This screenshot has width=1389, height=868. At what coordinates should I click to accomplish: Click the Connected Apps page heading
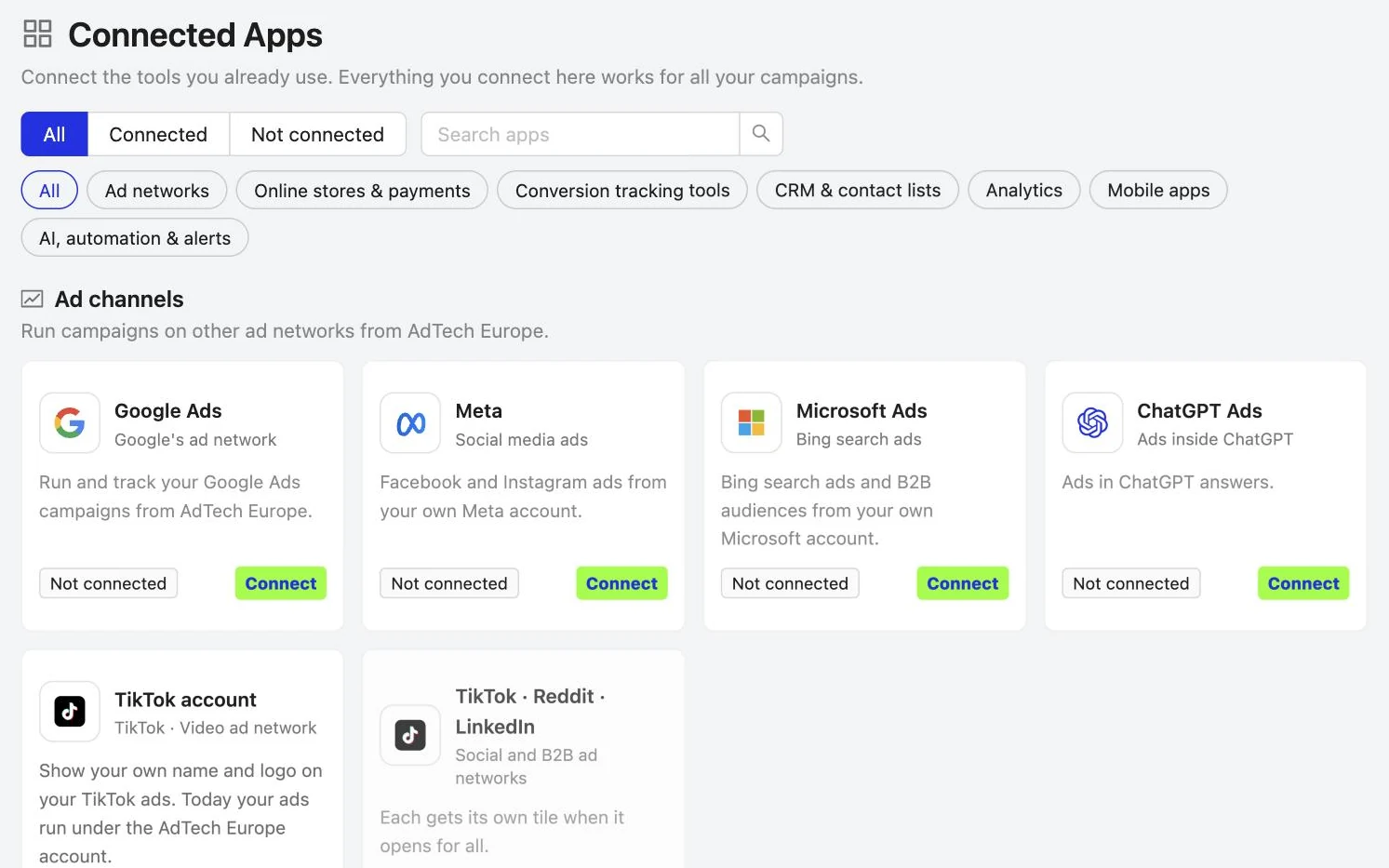tap(195, 35)
